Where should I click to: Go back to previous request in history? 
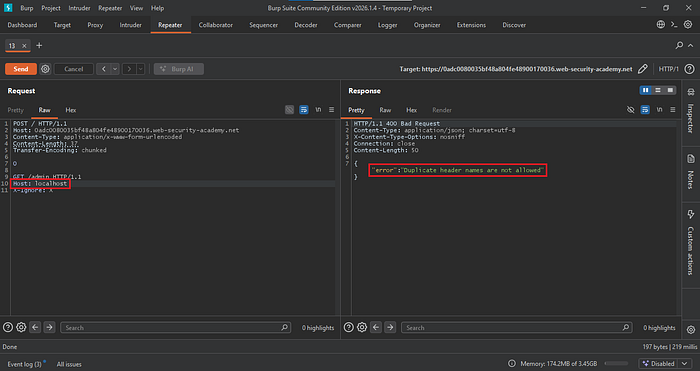(104, 69)
